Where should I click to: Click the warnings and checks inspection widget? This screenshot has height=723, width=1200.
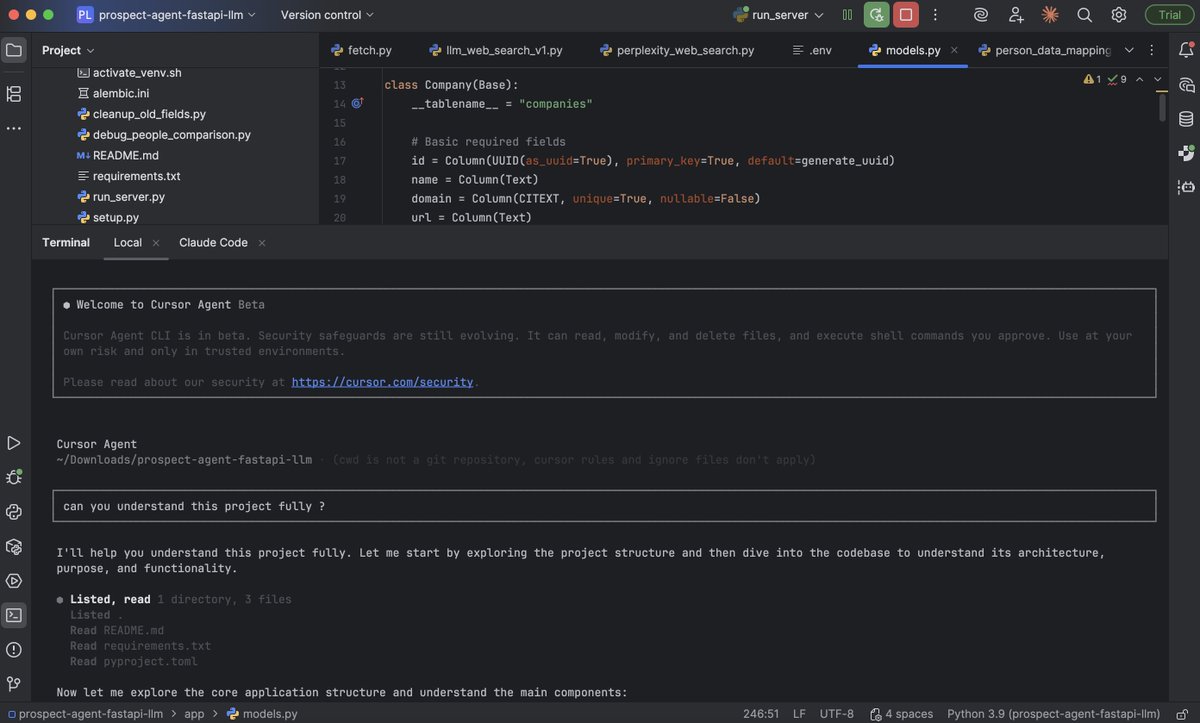[1105, 79]
